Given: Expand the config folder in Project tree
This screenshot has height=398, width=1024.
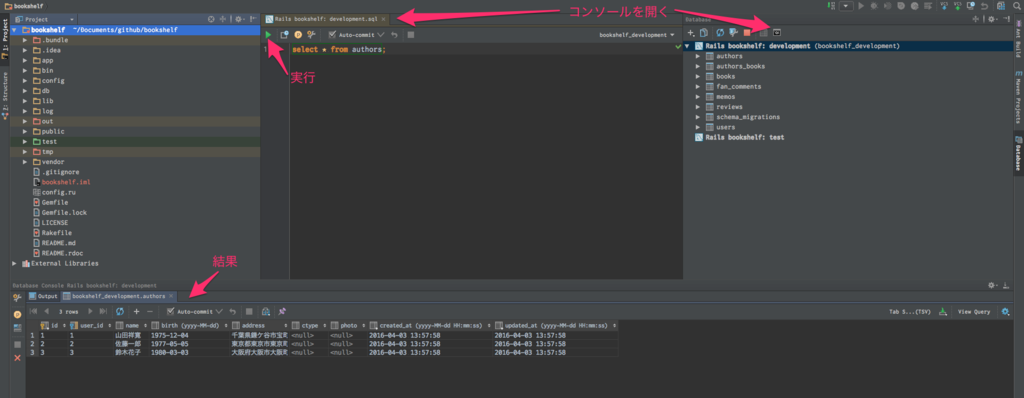Looking at the screenshot, I should (25, 80).
